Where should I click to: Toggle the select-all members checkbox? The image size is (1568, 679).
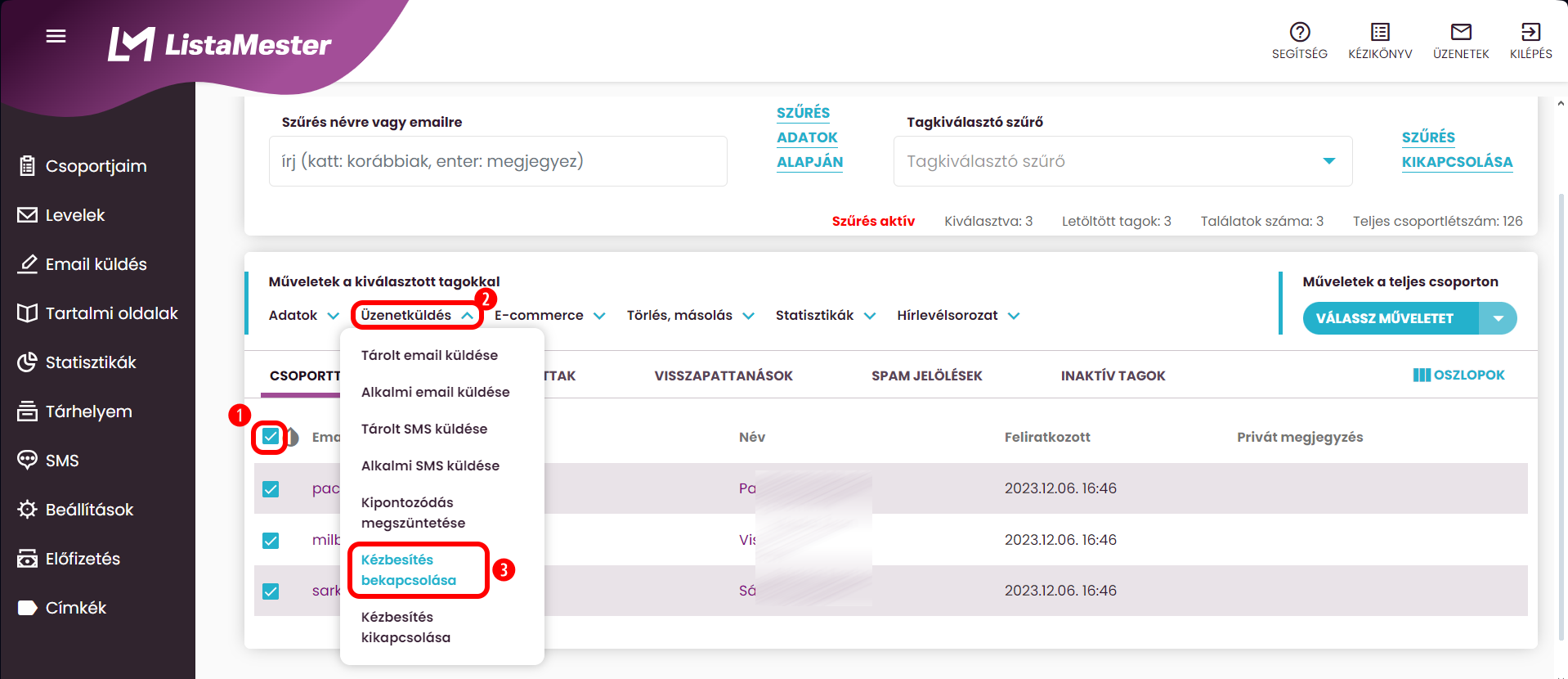(x=271, y=437)
